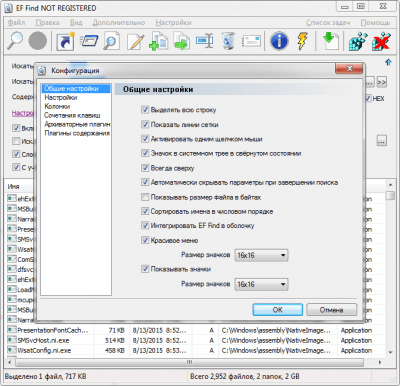Uncheck 'Красивое меню' option
The width and height of the screenshot is (400, 386).
point(145,240)
